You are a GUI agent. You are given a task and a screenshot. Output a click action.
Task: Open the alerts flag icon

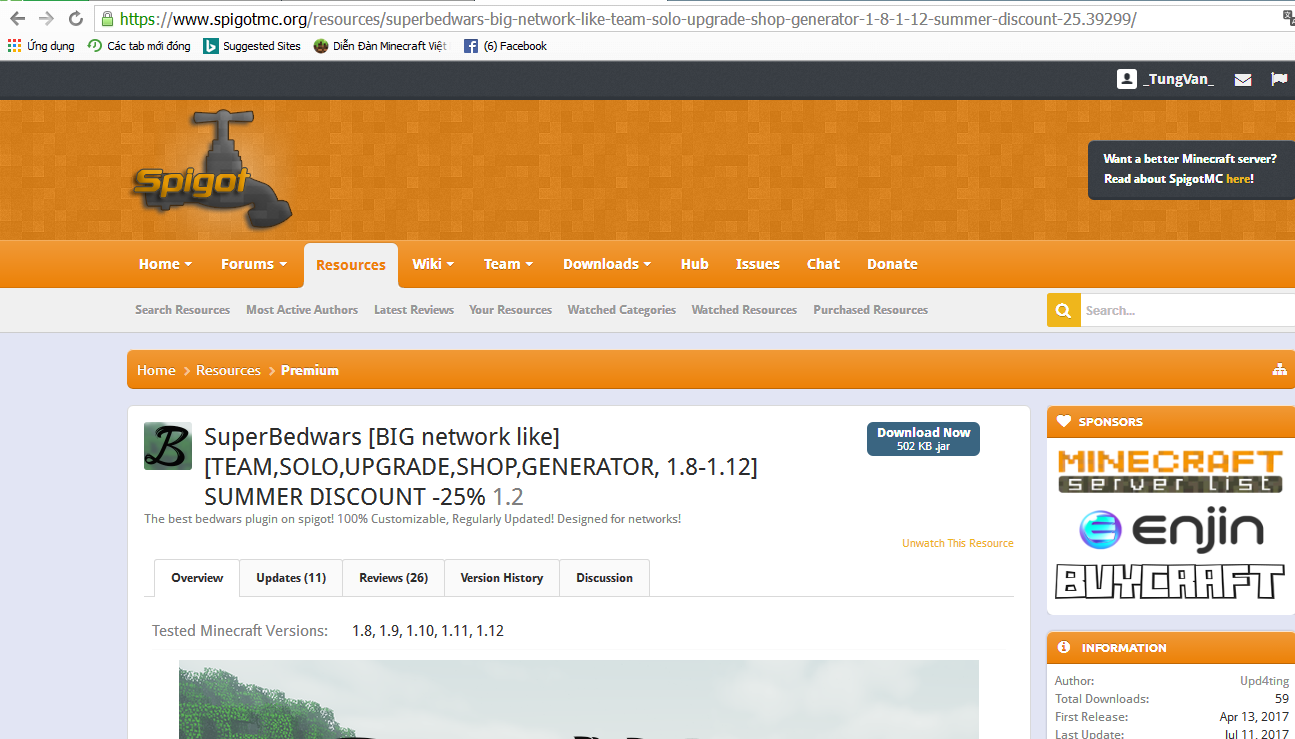[x=1279, y=79]
